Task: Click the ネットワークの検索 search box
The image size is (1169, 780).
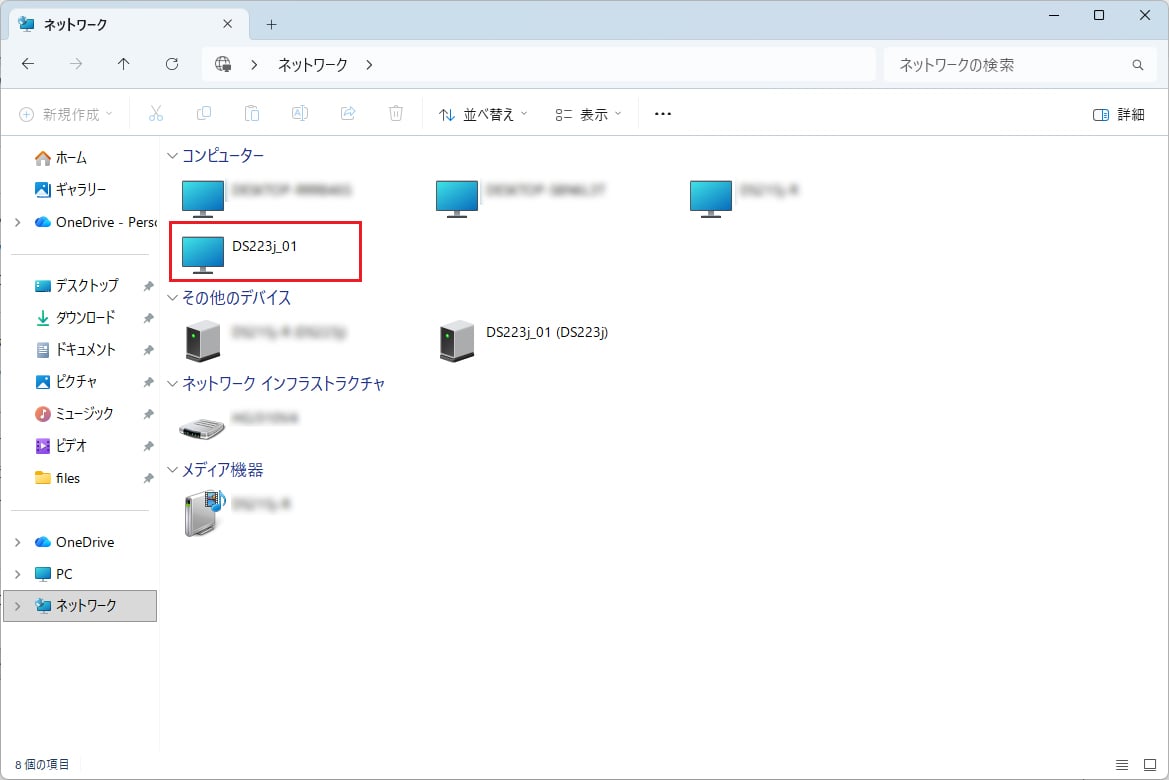Action: [x=1010, y=65]
